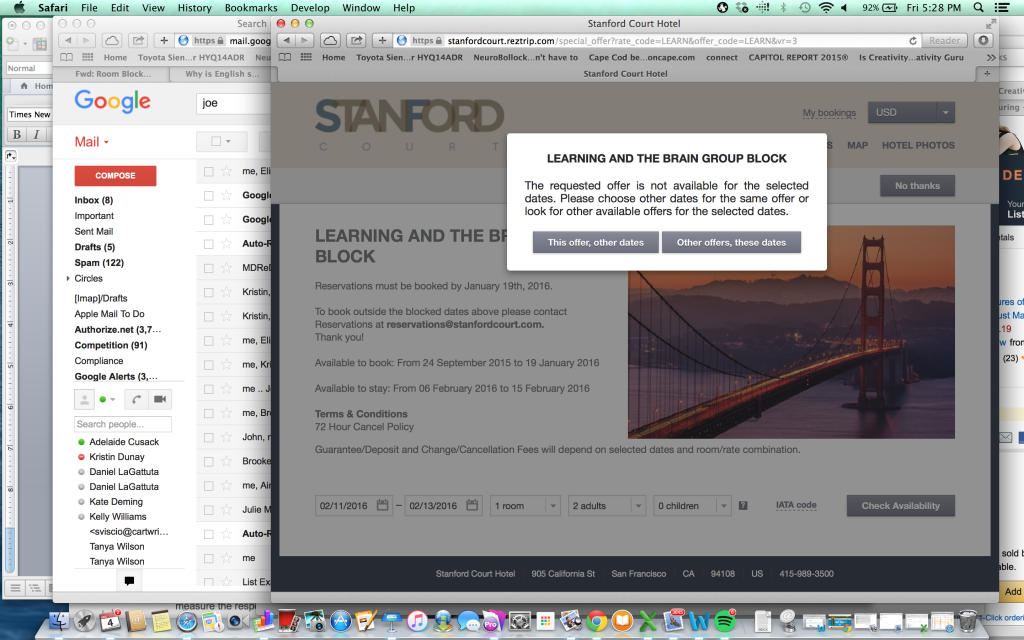Viewport: 1024px width, 640px height.
Task: Open the Window menu in the menu bar
Action: (x=361, y=8)
